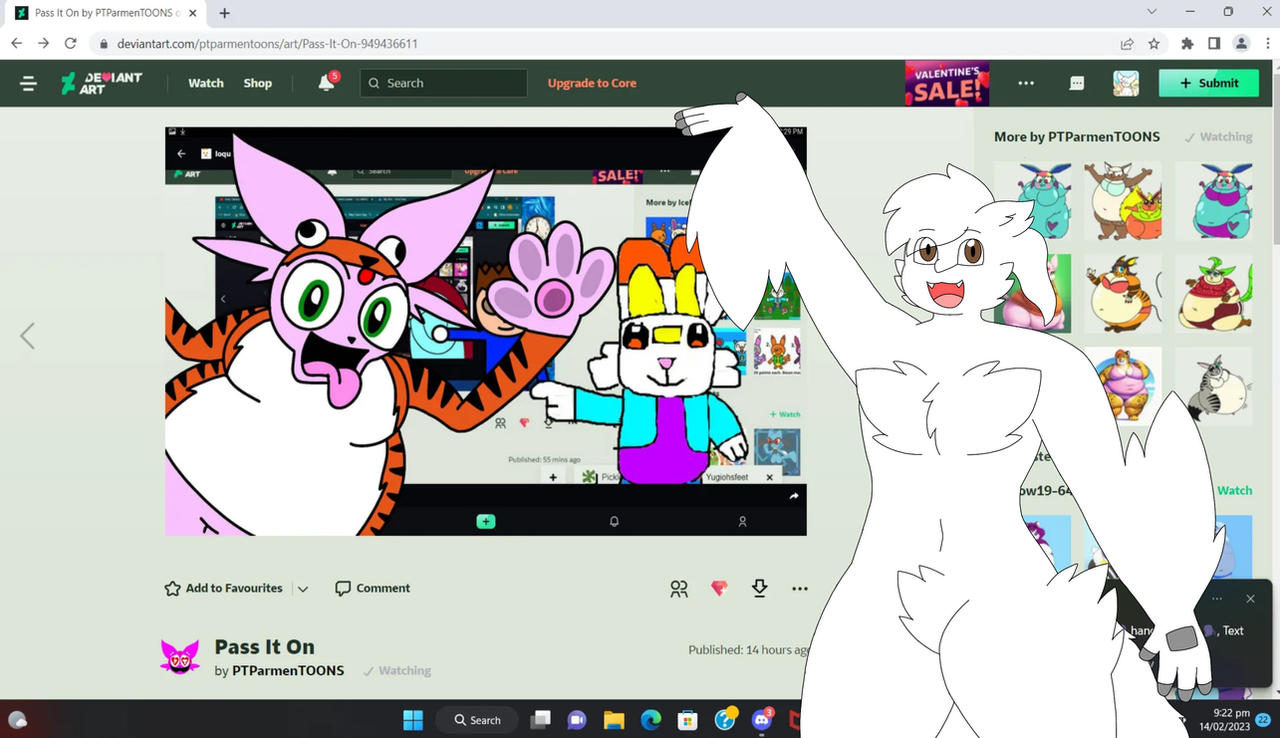This screenshot has width=1280, height=738.
Task: Click the Comment button
Action: point(373,588)
